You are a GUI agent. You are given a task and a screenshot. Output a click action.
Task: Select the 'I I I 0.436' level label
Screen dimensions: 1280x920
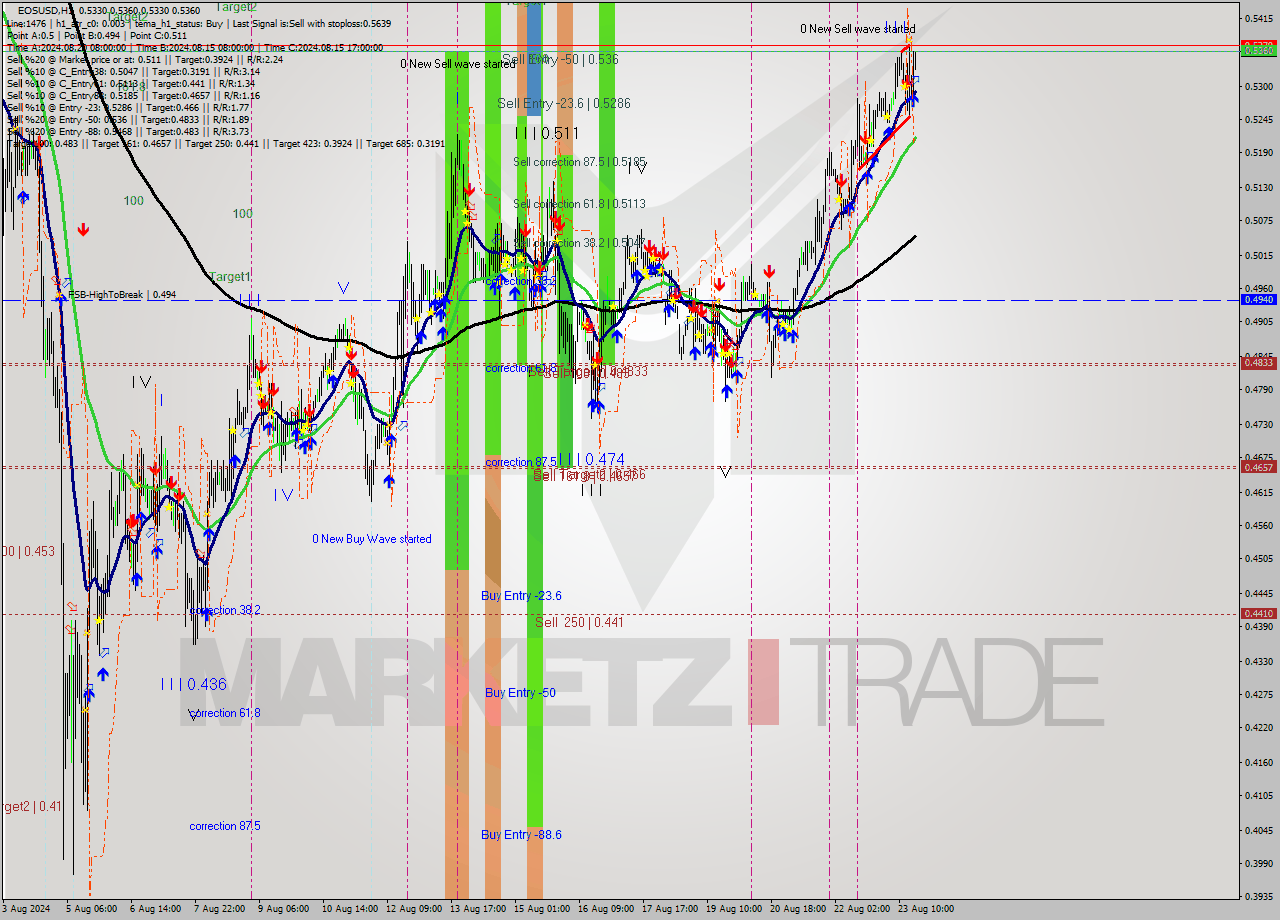point(194,684)
